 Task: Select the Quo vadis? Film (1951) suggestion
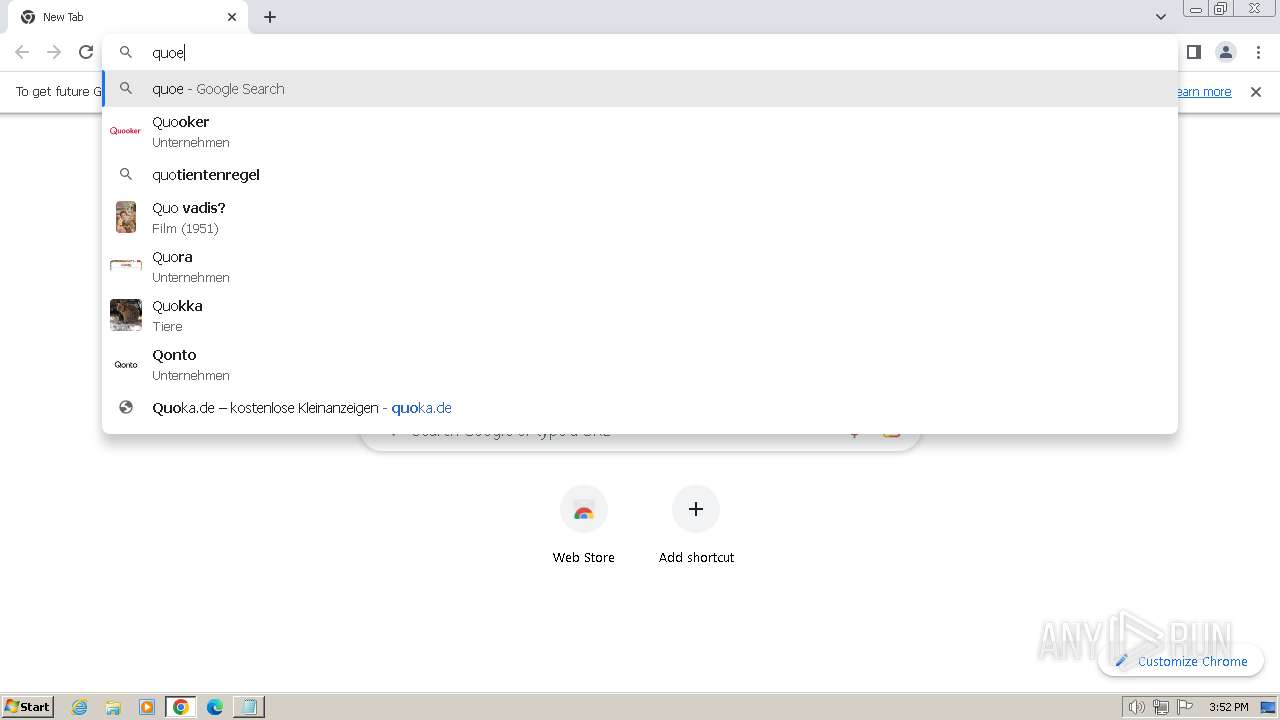(640, 217)
